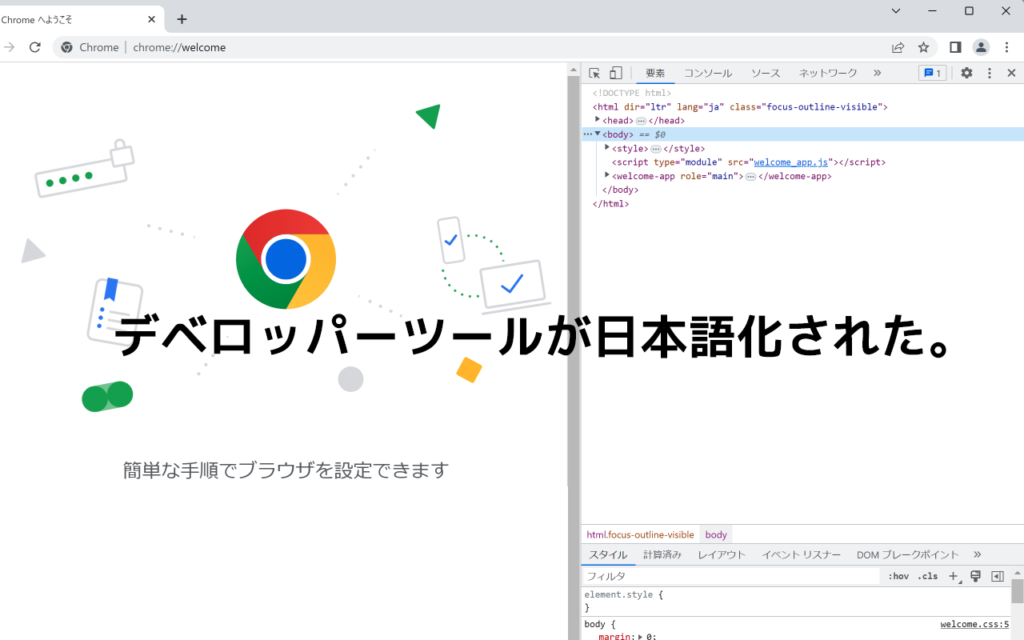Switch to the ネットワーク tab

827,73
